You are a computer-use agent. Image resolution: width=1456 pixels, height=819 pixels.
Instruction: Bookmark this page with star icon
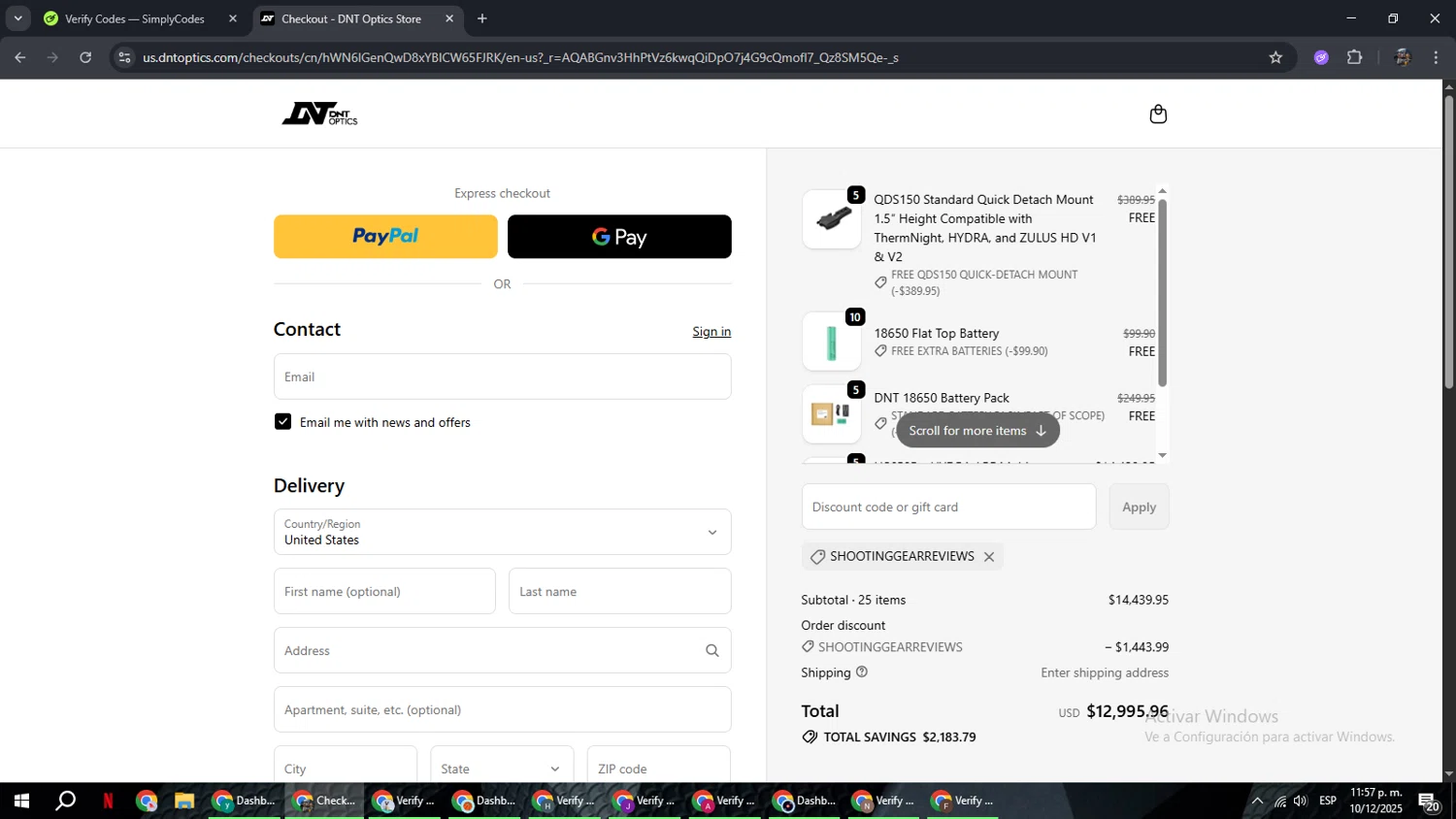pos(1275,57)
